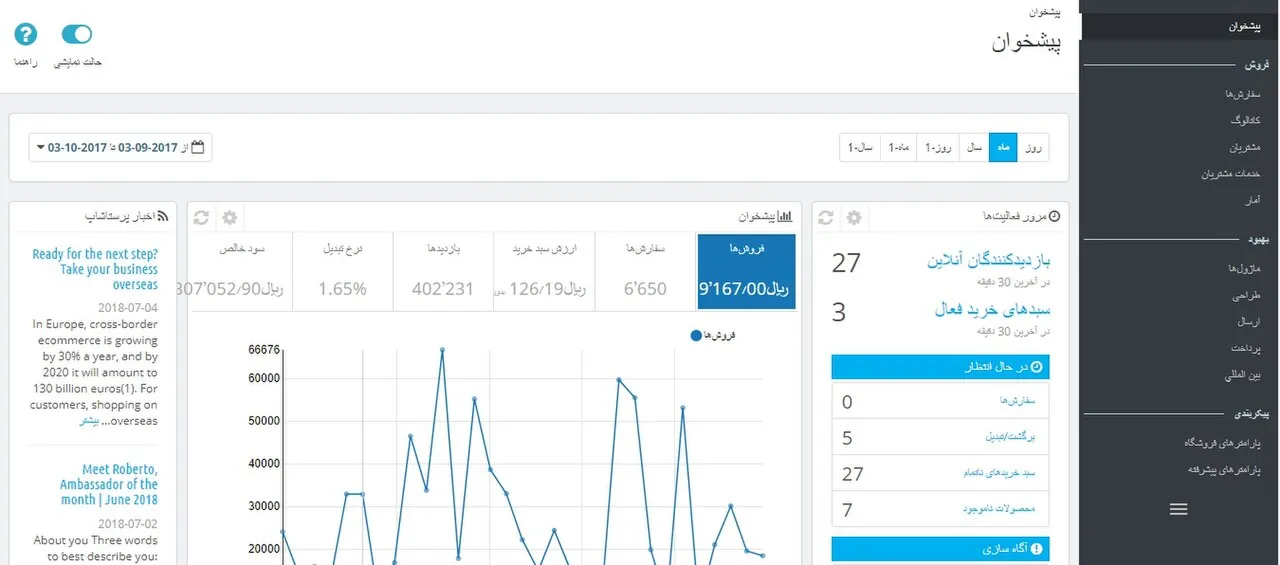Select the فروش‌ها sales KPI tab

[x=746, y=272]
